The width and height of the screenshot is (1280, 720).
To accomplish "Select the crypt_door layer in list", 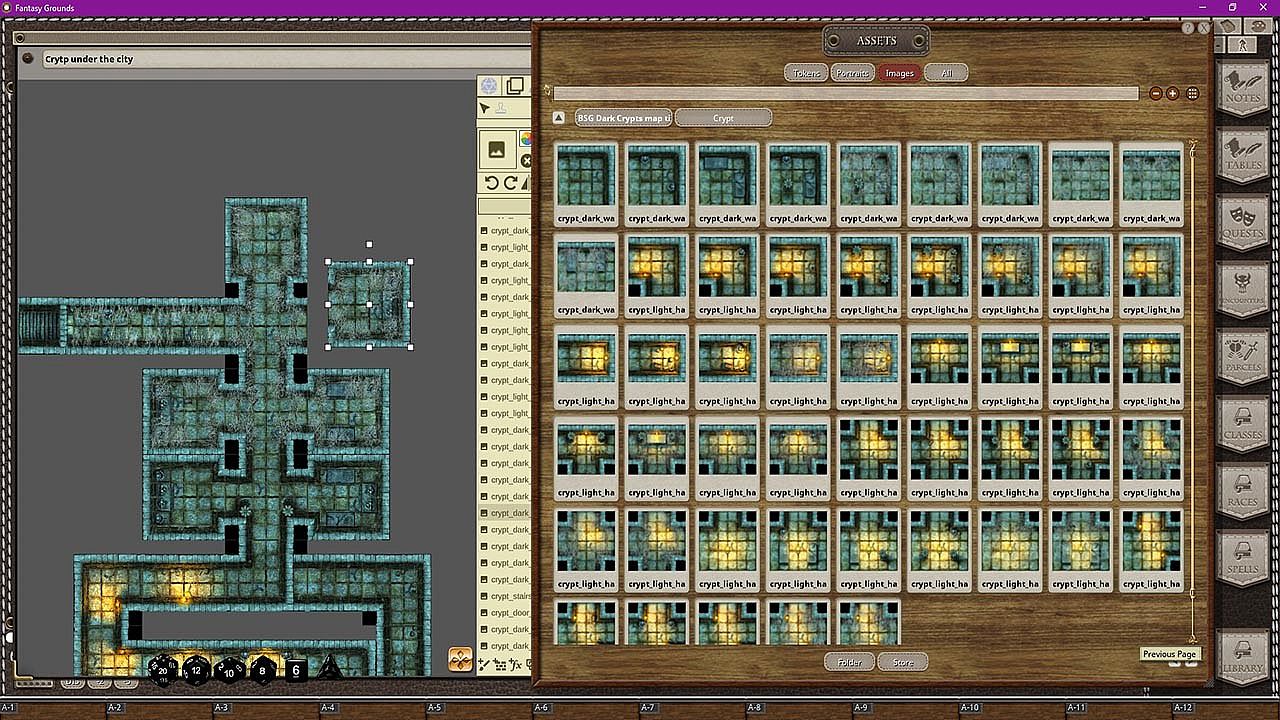I will (505, 613).
